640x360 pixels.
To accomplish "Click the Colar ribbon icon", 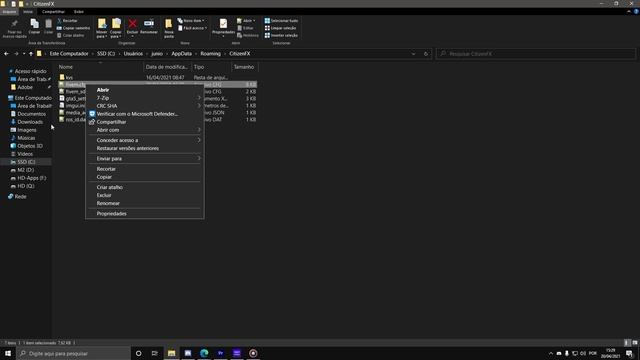I will tap(49, 26).
